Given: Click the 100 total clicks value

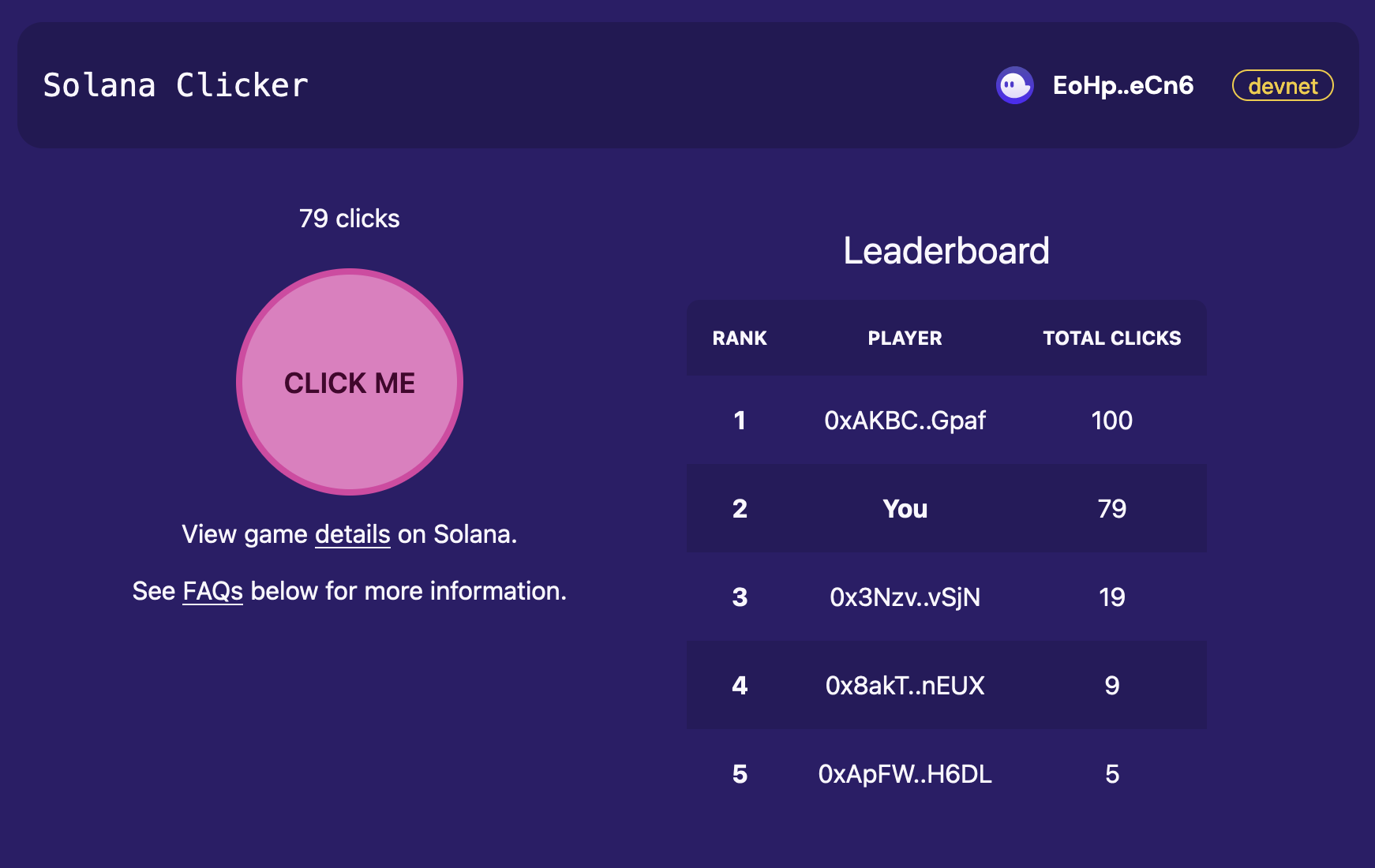Looking at the screenshot, I should pyautogui.click(x=1112, y=421).
